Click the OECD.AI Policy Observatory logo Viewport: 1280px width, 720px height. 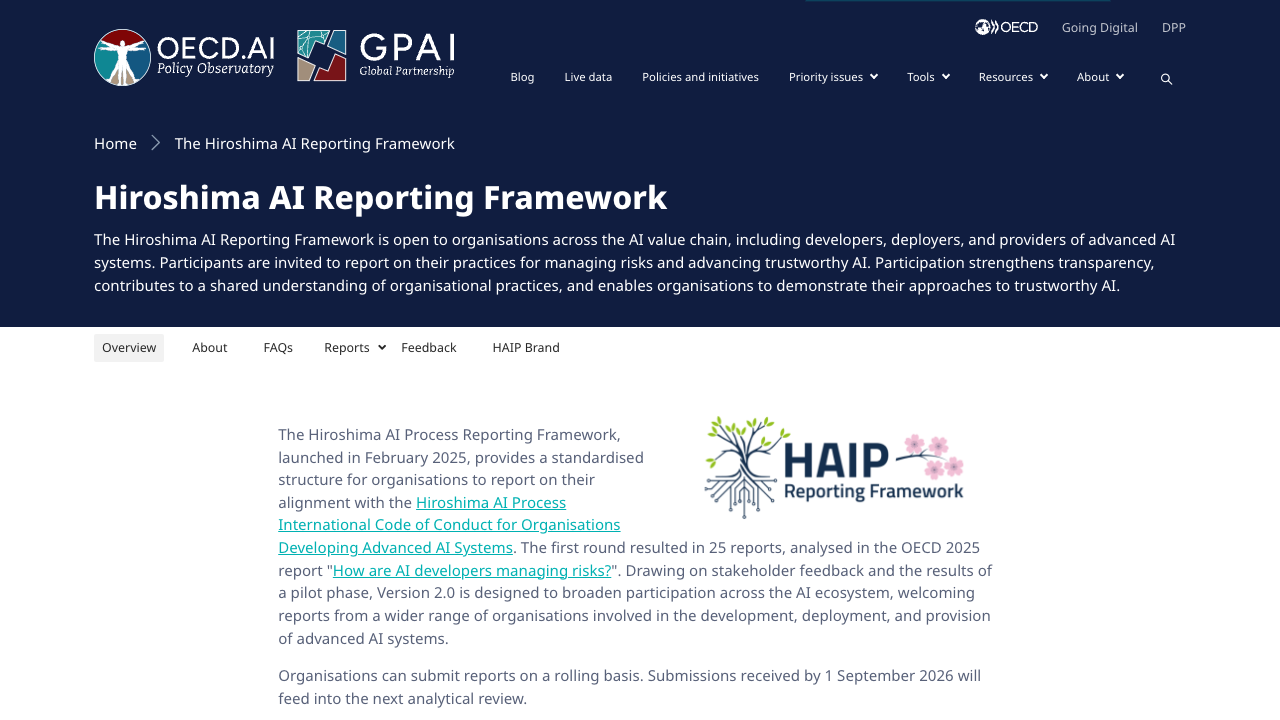point(184,57)
